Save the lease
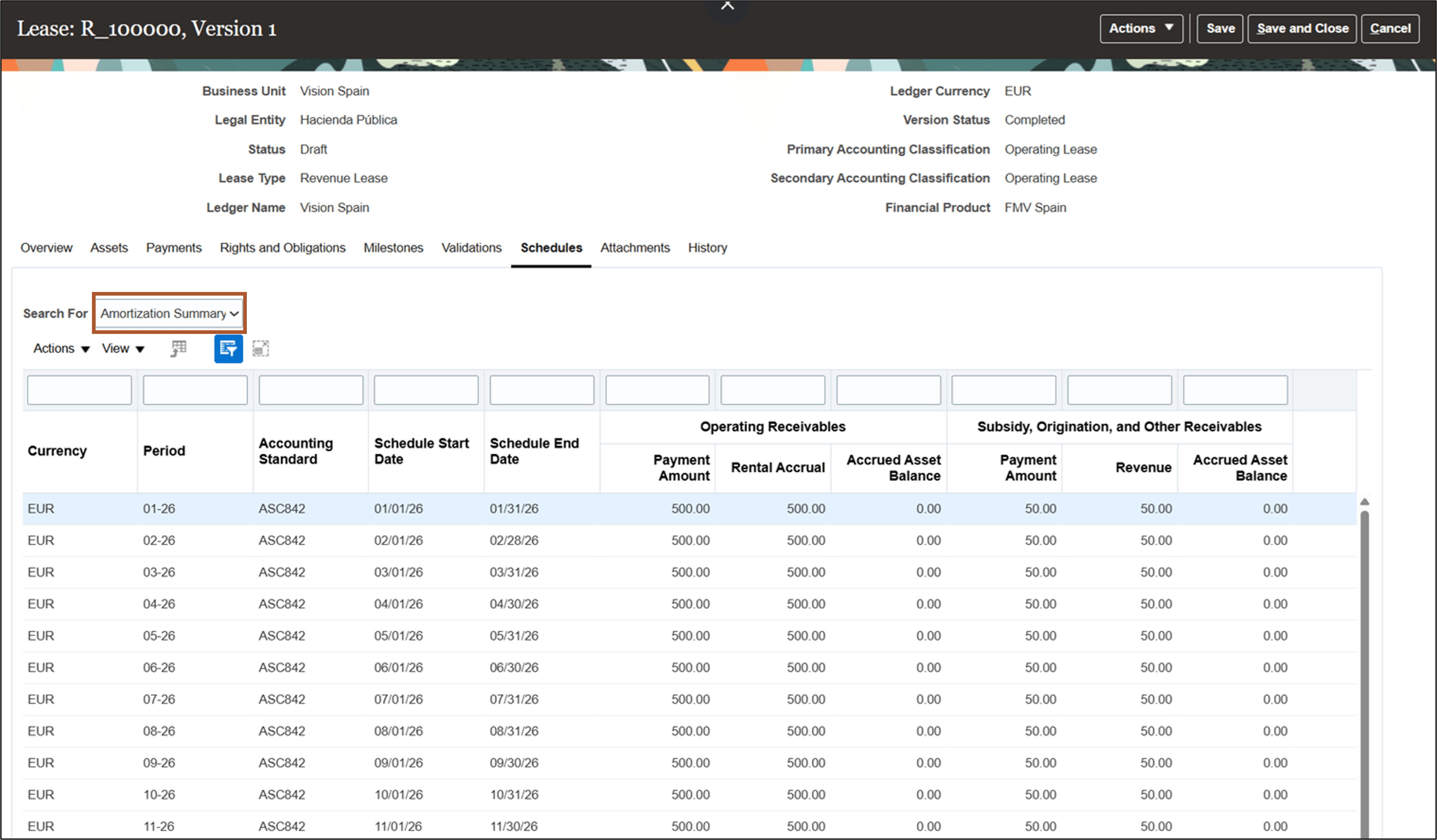Viewport: 1437px width, 840px height. click(x=1219, y=28)
